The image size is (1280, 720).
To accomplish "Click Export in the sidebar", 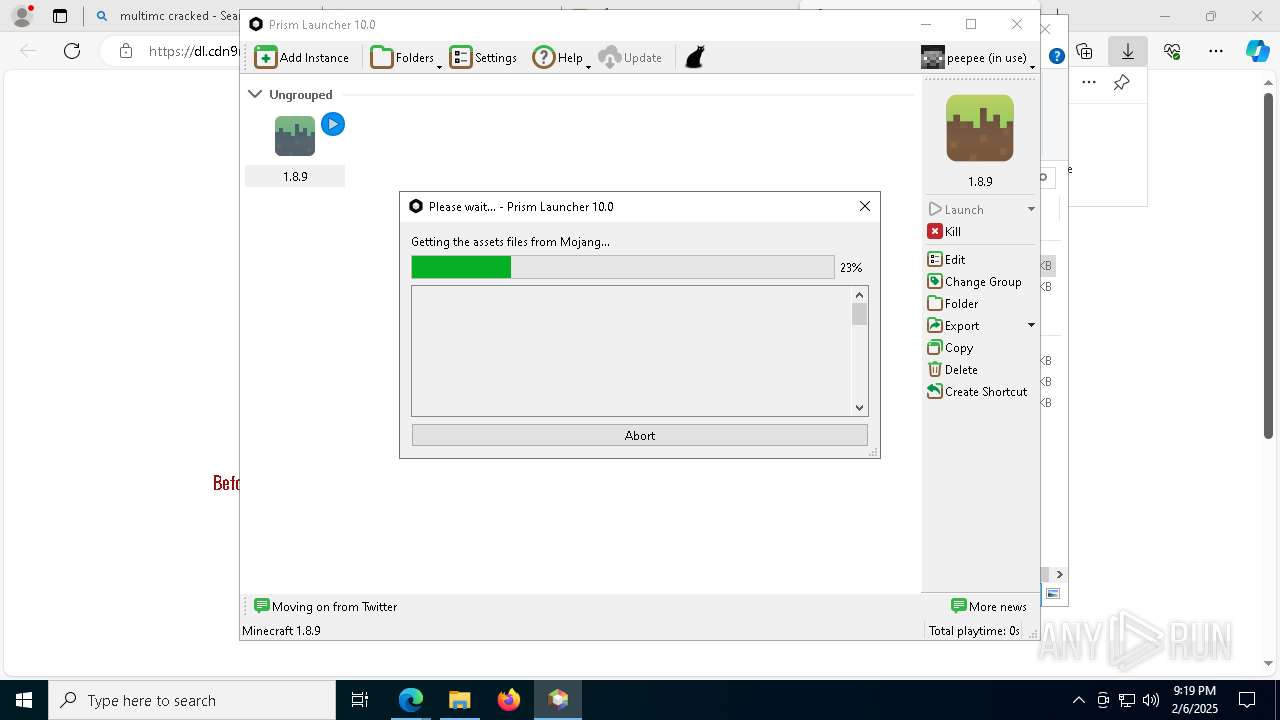I will (x=954, y=325).
